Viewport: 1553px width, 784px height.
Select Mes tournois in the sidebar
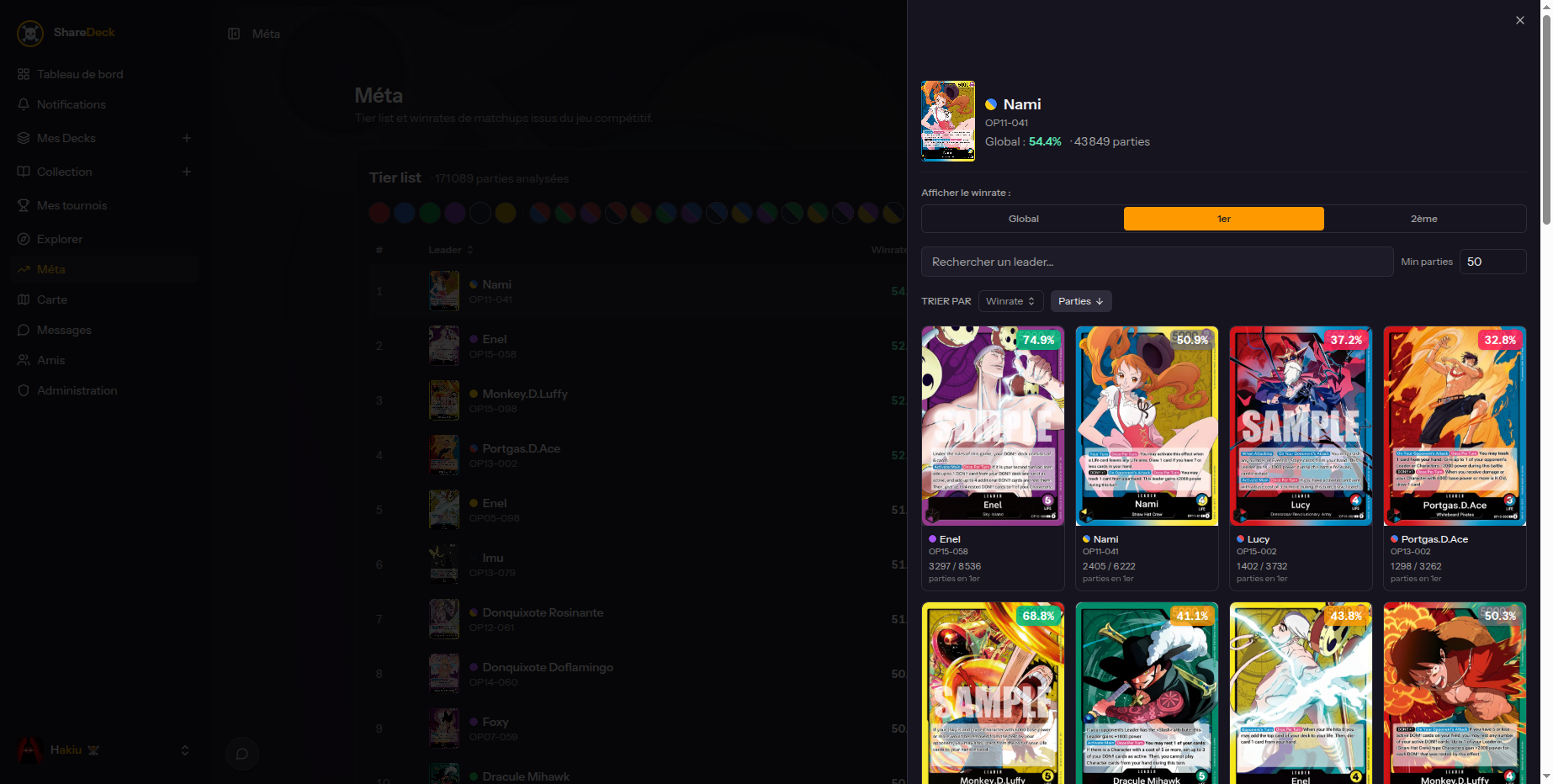[x=106, y=205]
